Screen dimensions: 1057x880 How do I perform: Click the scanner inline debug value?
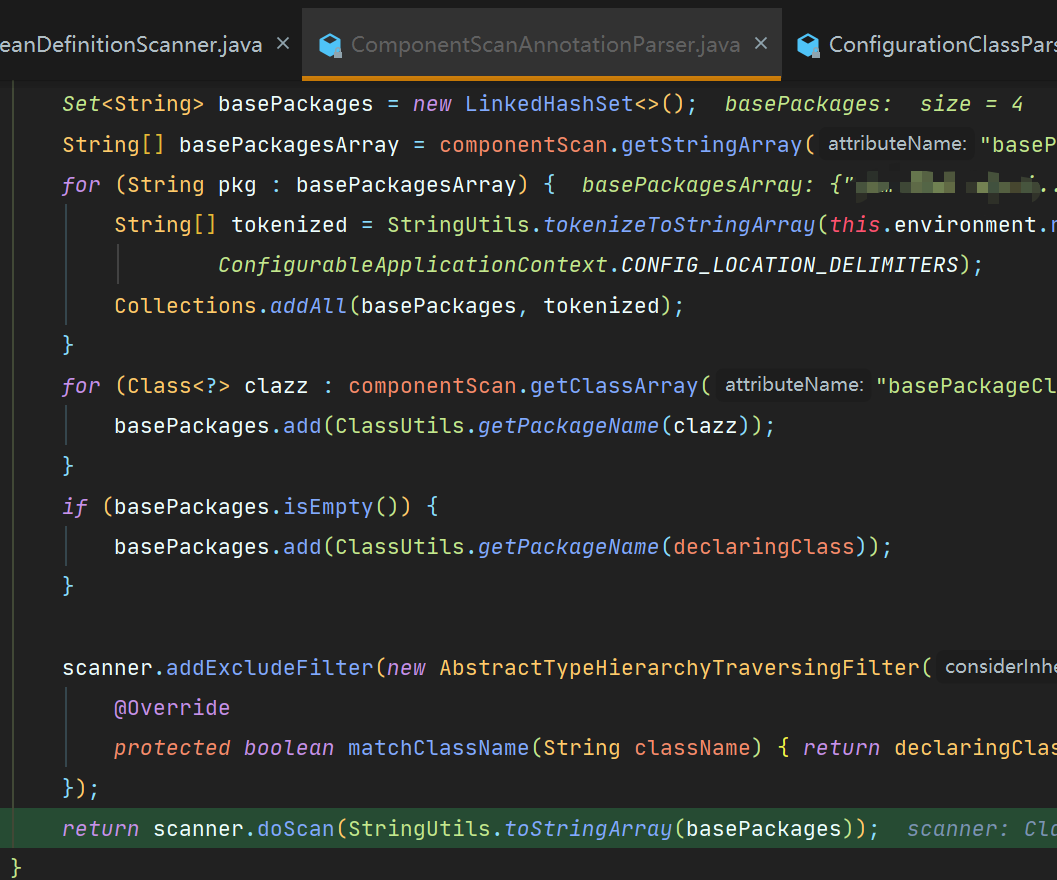point(982,828)
